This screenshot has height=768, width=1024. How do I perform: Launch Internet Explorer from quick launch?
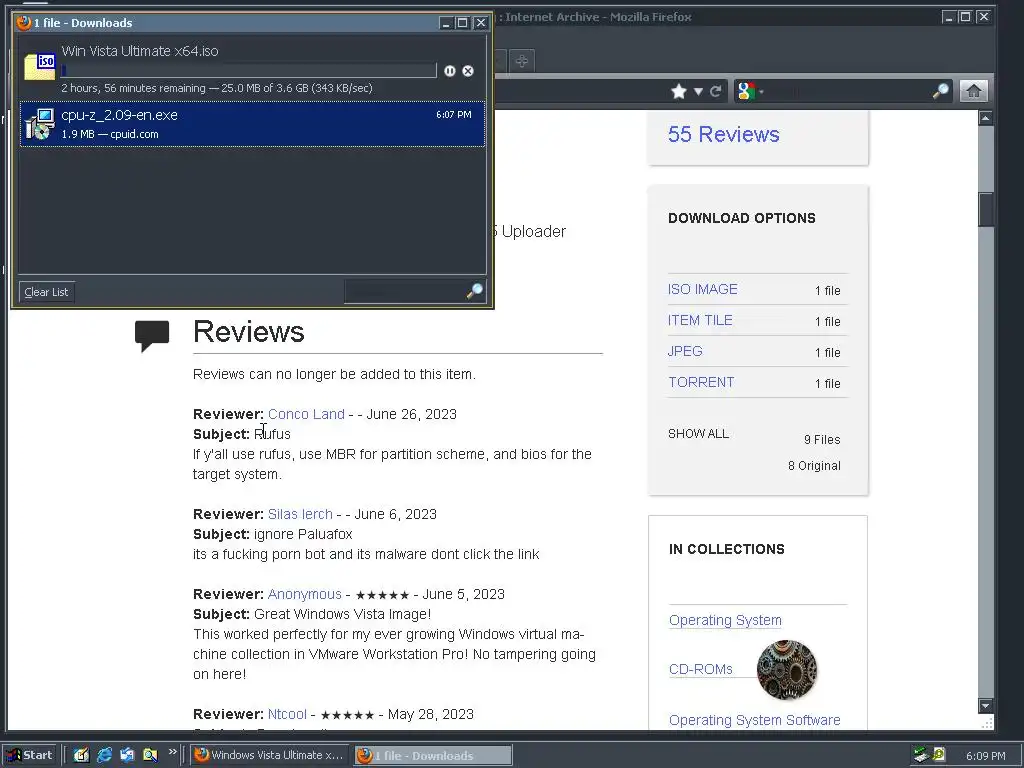(104, 755)
